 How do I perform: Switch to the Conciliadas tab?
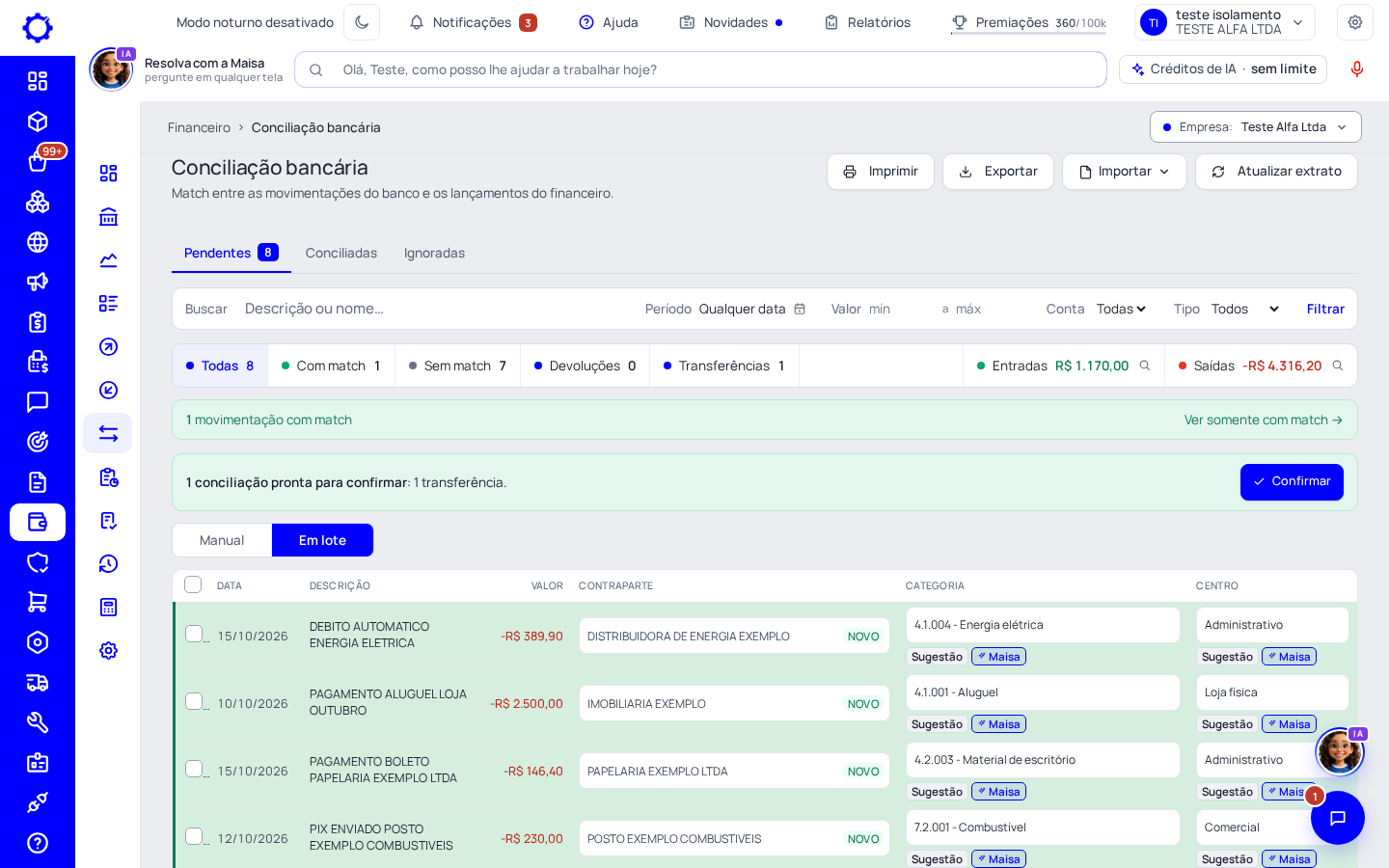(x=341, y=253)
